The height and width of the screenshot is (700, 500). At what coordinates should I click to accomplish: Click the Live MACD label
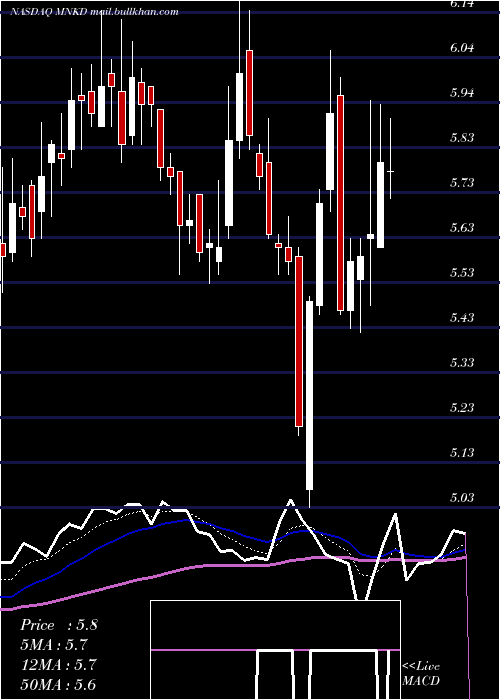421,673
